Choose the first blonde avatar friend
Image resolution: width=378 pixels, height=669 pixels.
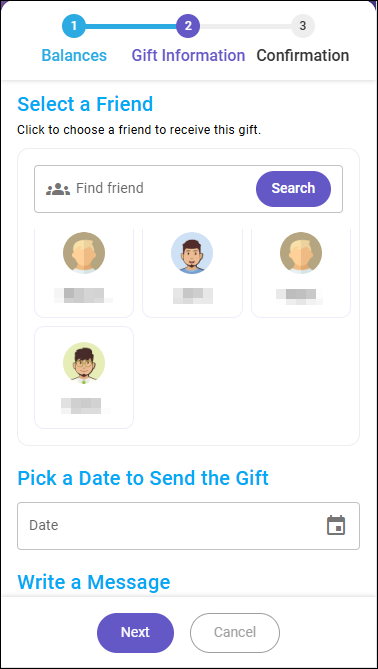pyautogui.click(x=84, y=253)
